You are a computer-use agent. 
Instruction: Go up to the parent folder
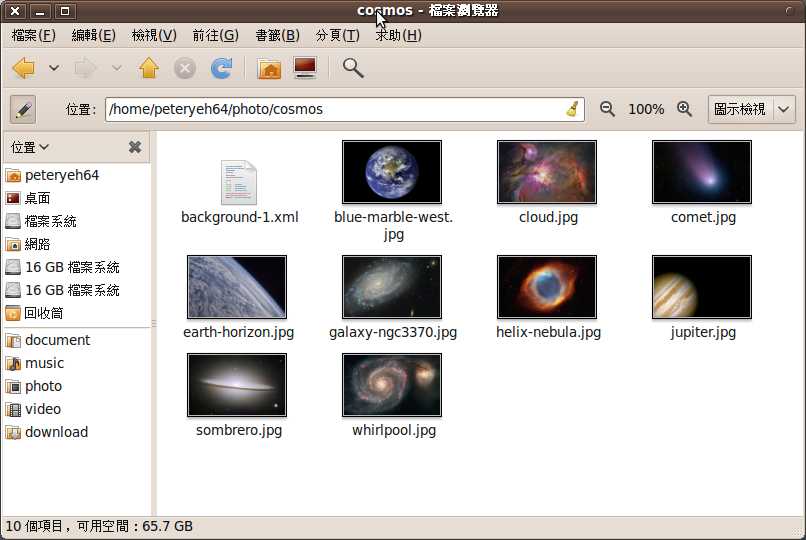coord(149,68)
